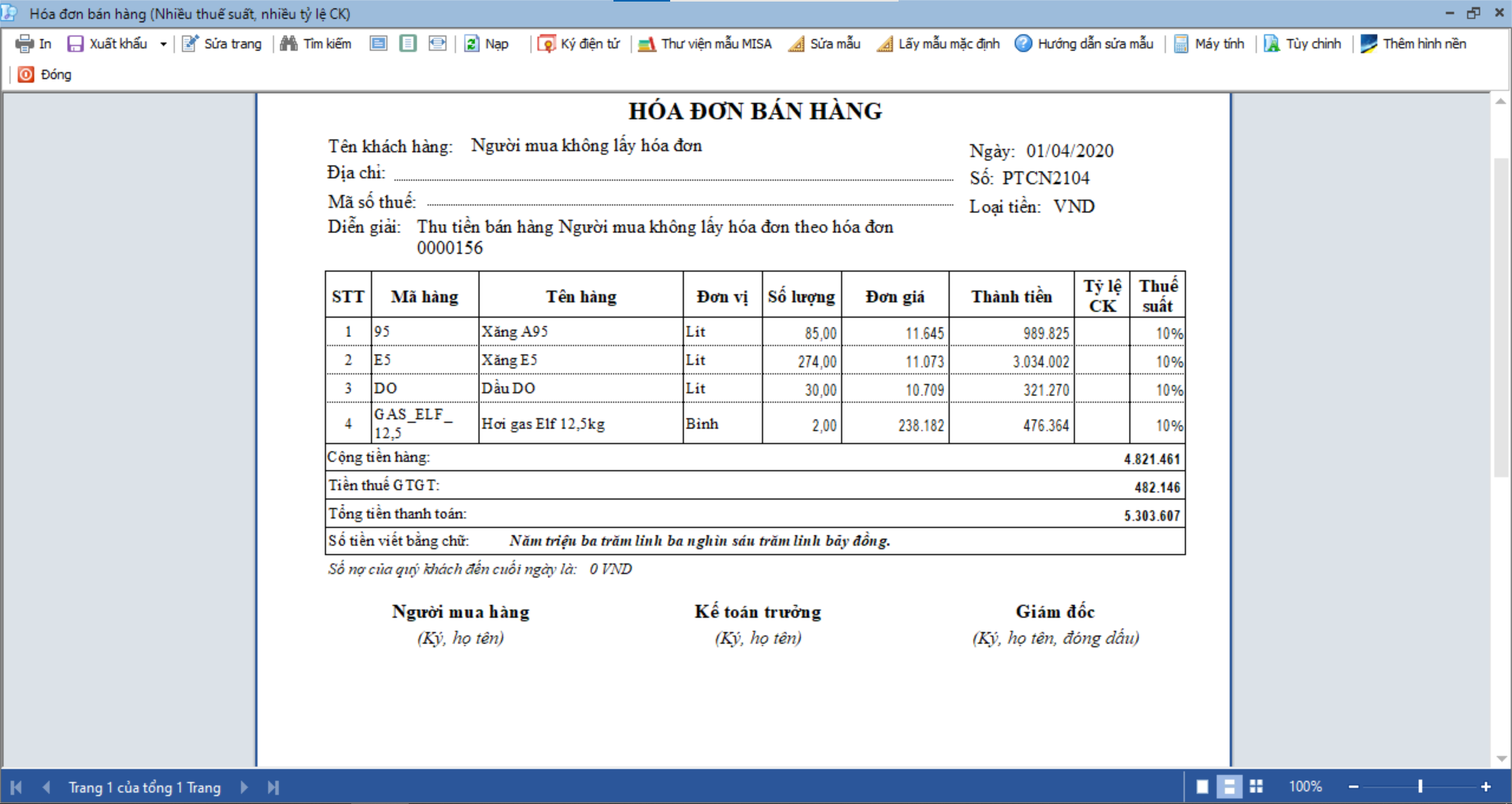This screenshot has width=1512, height=804.
Task: Open the Xuất khẩu dropdown arrow
Action: click(163, 44)
